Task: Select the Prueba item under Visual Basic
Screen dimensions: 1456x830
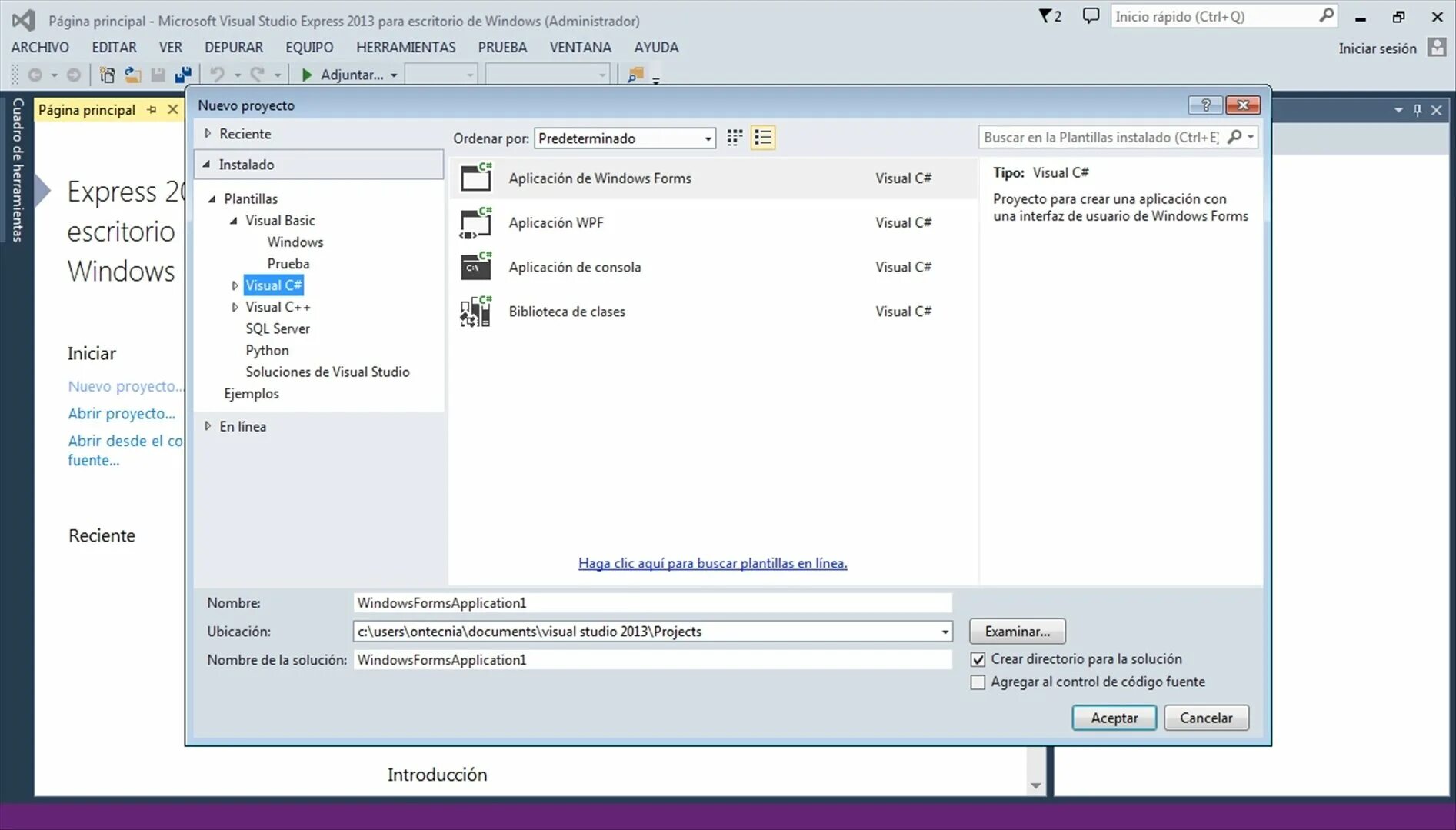Action: [288, 263]
